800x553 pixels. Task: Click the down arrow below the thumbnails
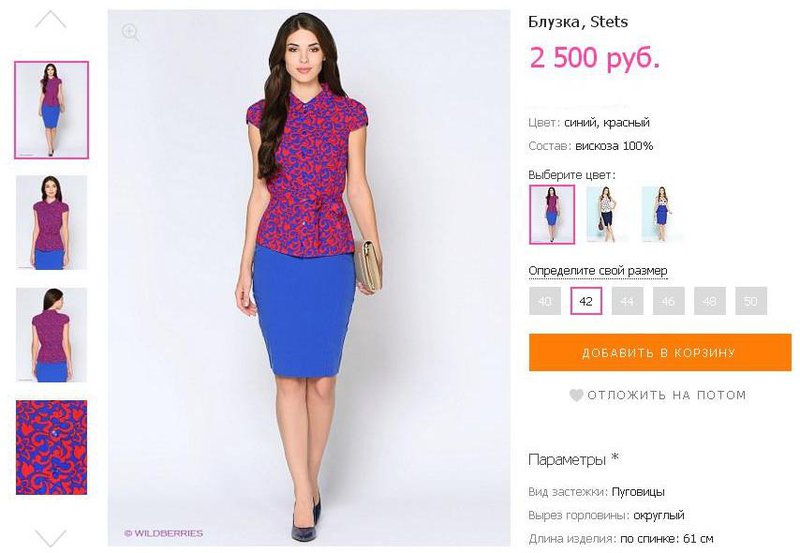pos(51,538)
